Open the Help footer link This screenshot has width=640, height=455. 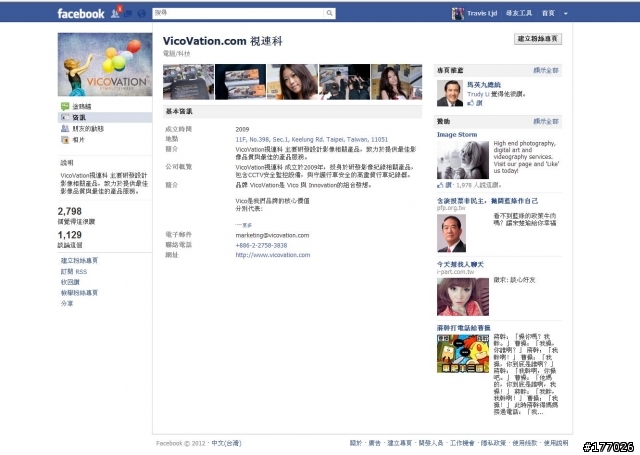(x=556, y=443)
